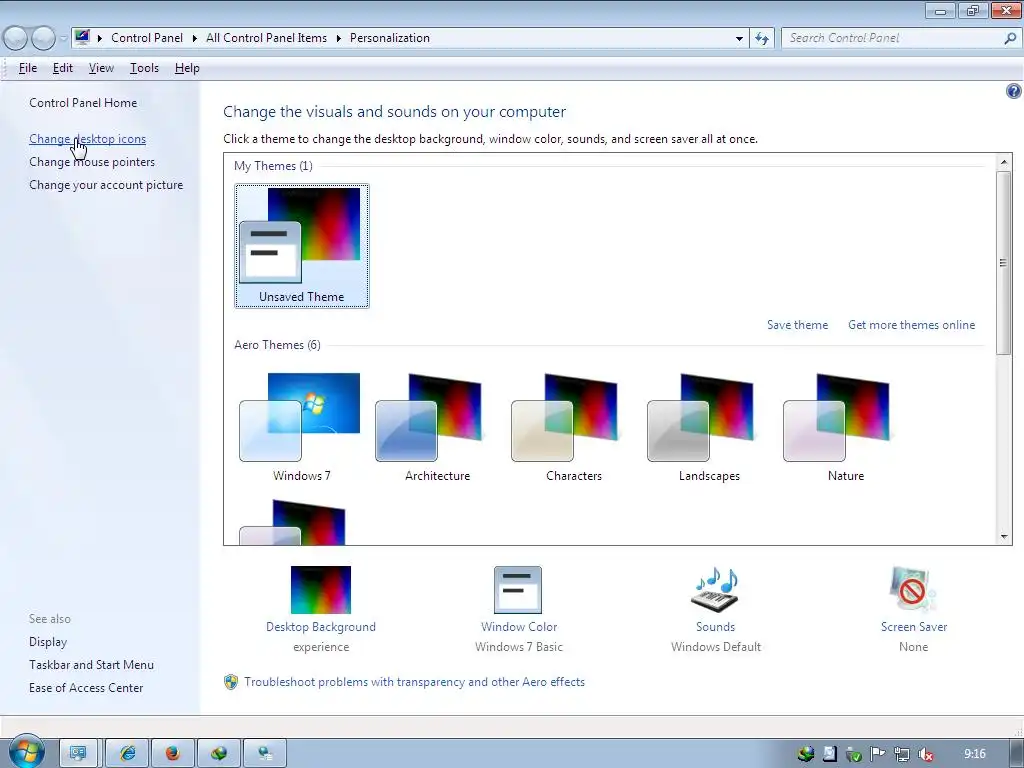The image size is (1024, 768).
Task: Open the File menu
Action: click(27, 68)
